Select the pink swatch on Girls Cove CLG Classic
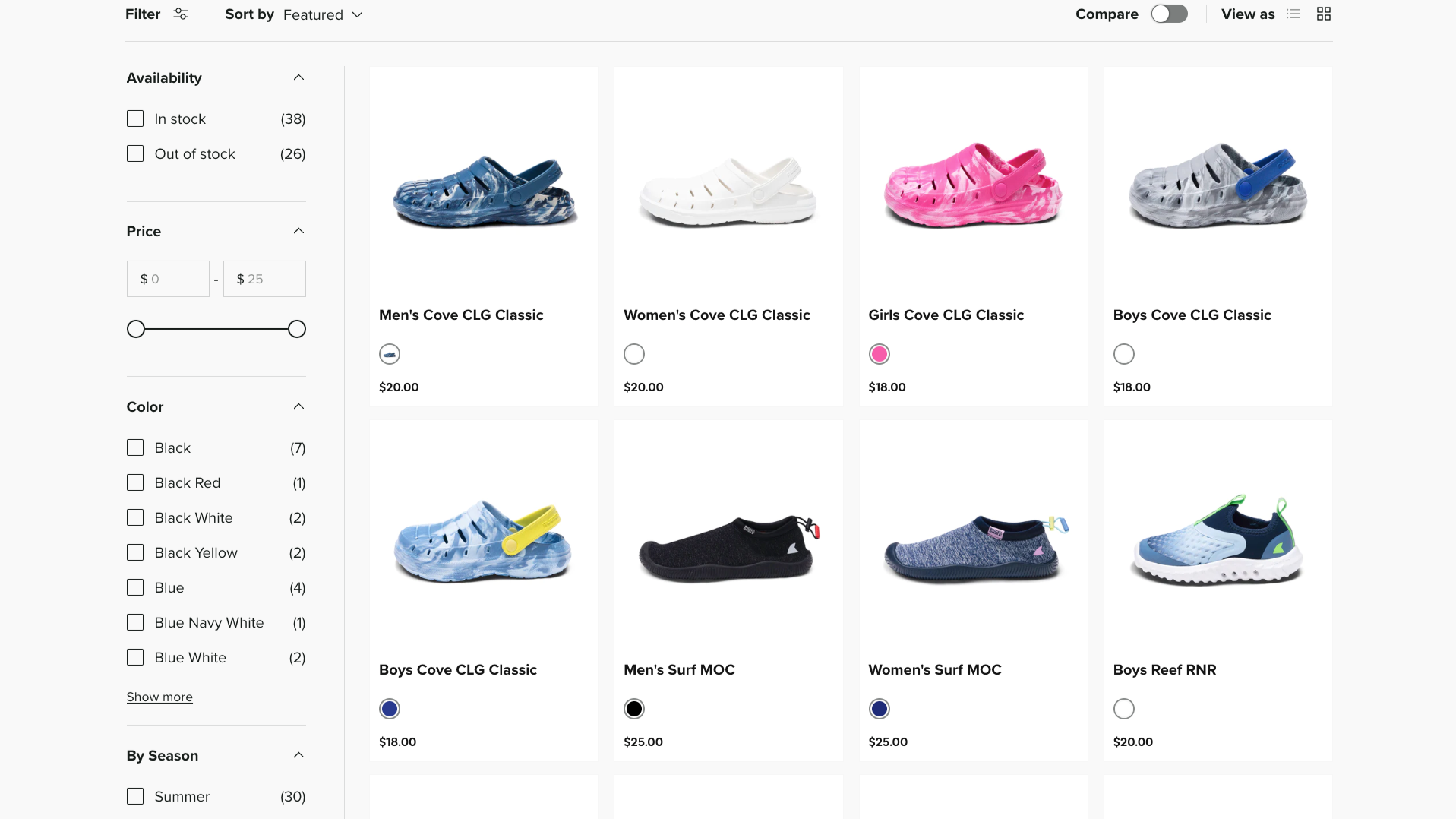The width and height of the screenshot is (1456, 819). 880,354
